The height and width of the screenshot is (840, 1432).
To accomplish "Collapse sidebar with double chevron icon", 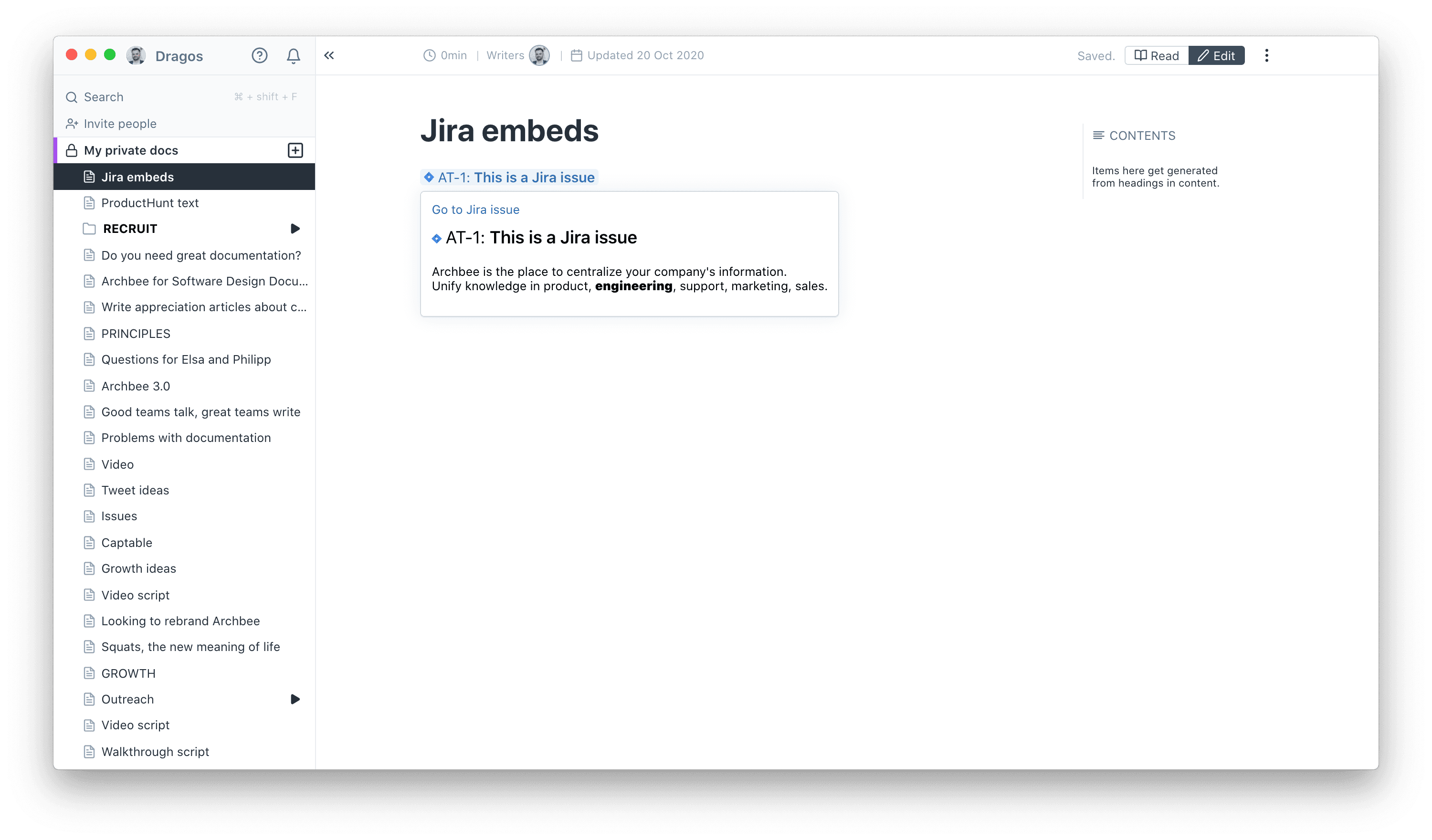I will 329,56.
